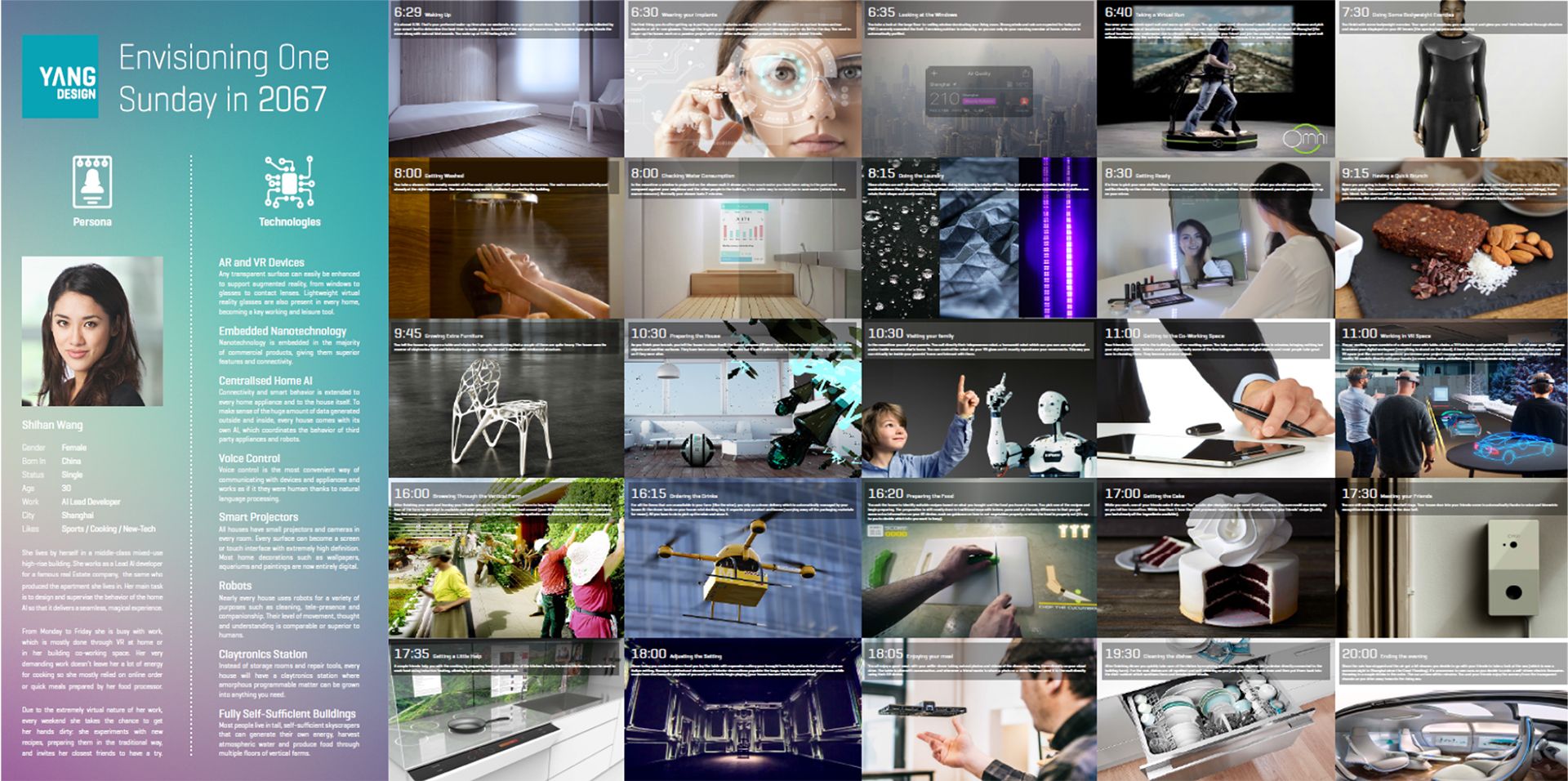Screen dimensions: 1568x781
Task: Click the Fully Self-Sufficient Buildings heading
Action: coord(287,714)
